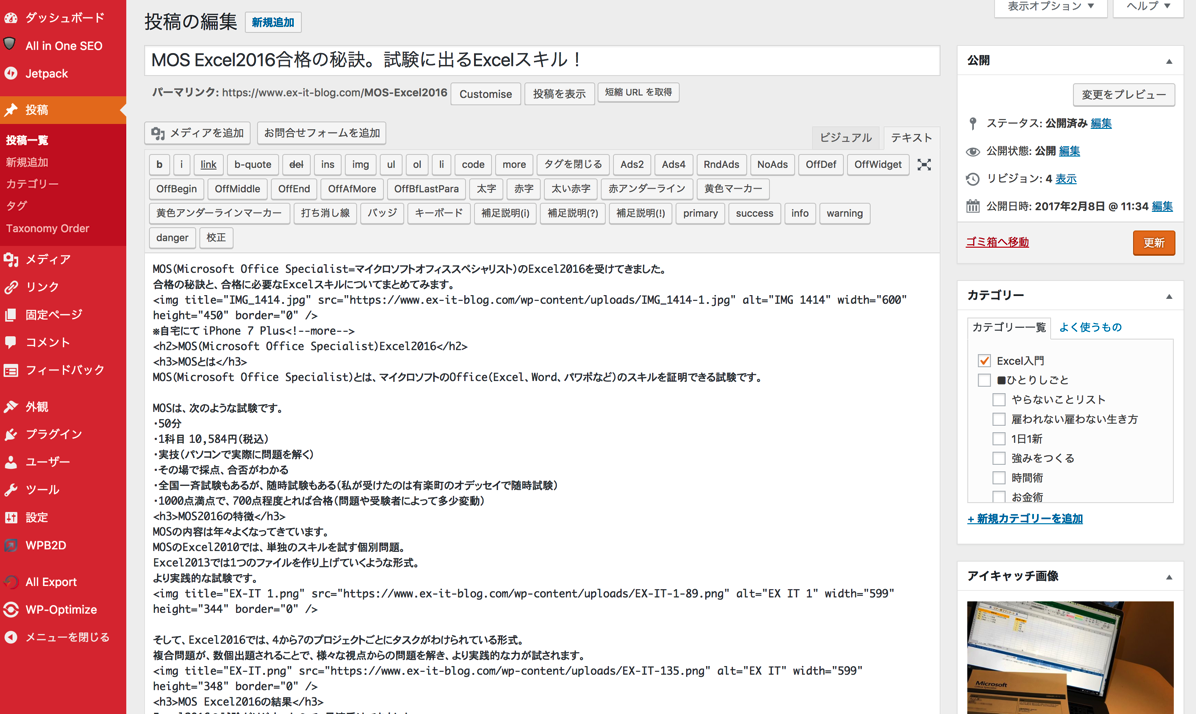Switch to the ビジュアル editor tab
Screen dimensions: 1196x714
pos(845,137)
